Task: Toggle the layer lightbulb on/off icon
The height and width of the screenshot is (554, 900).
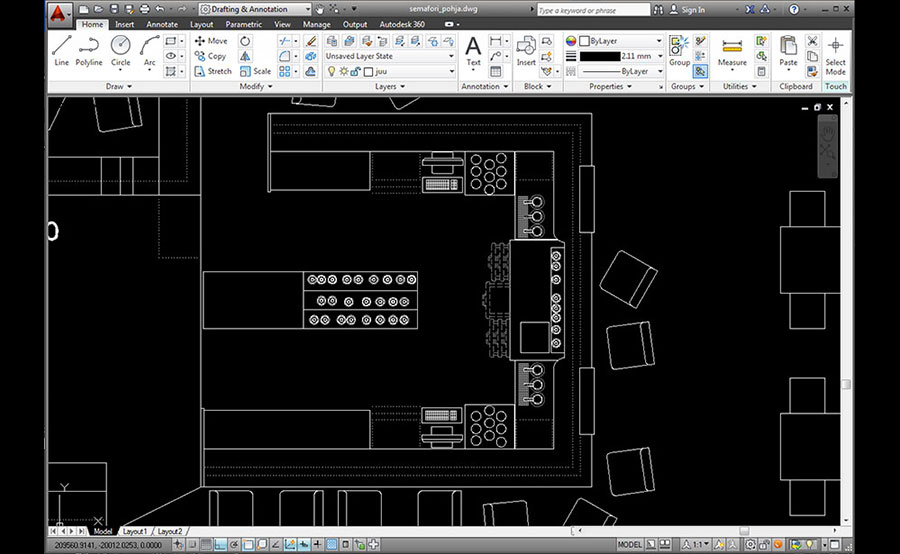Action: [332, 72]
